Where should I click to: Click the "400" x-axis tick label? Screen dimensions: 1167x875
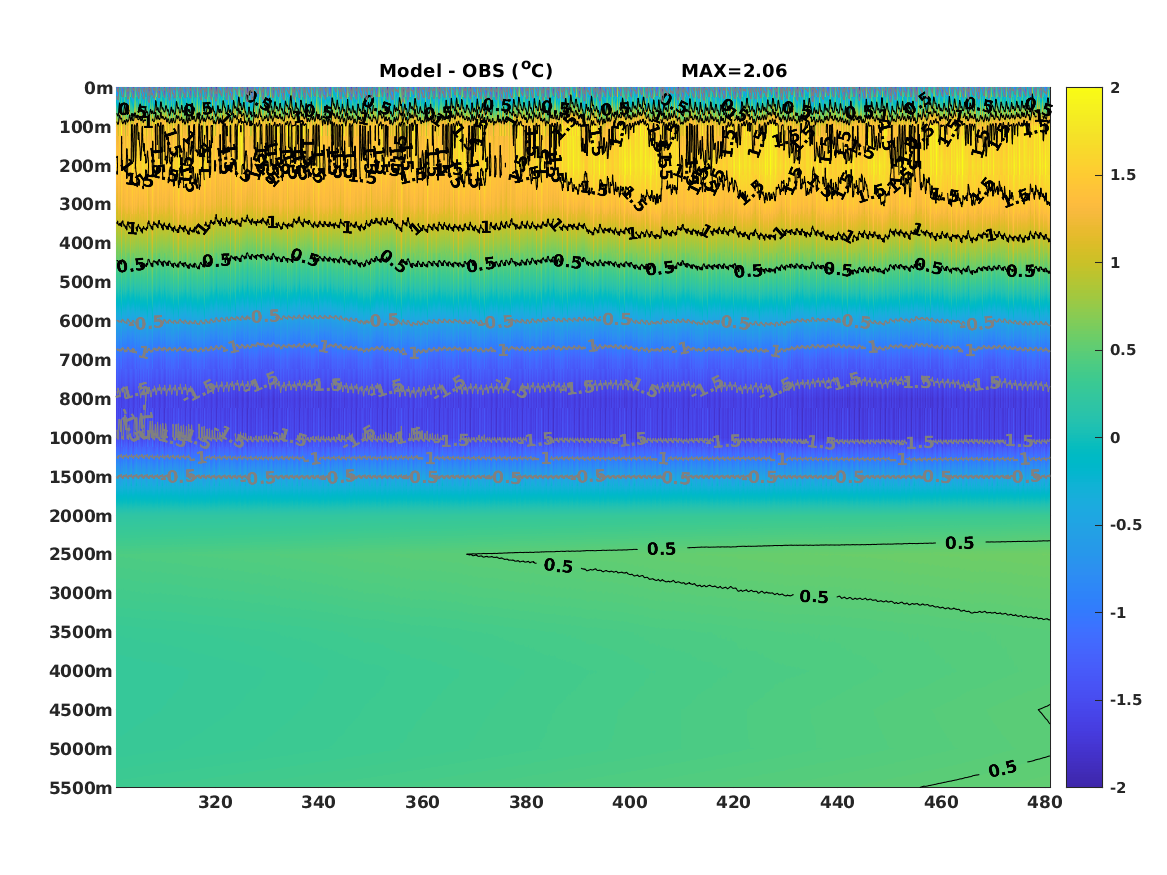point(630,802)
